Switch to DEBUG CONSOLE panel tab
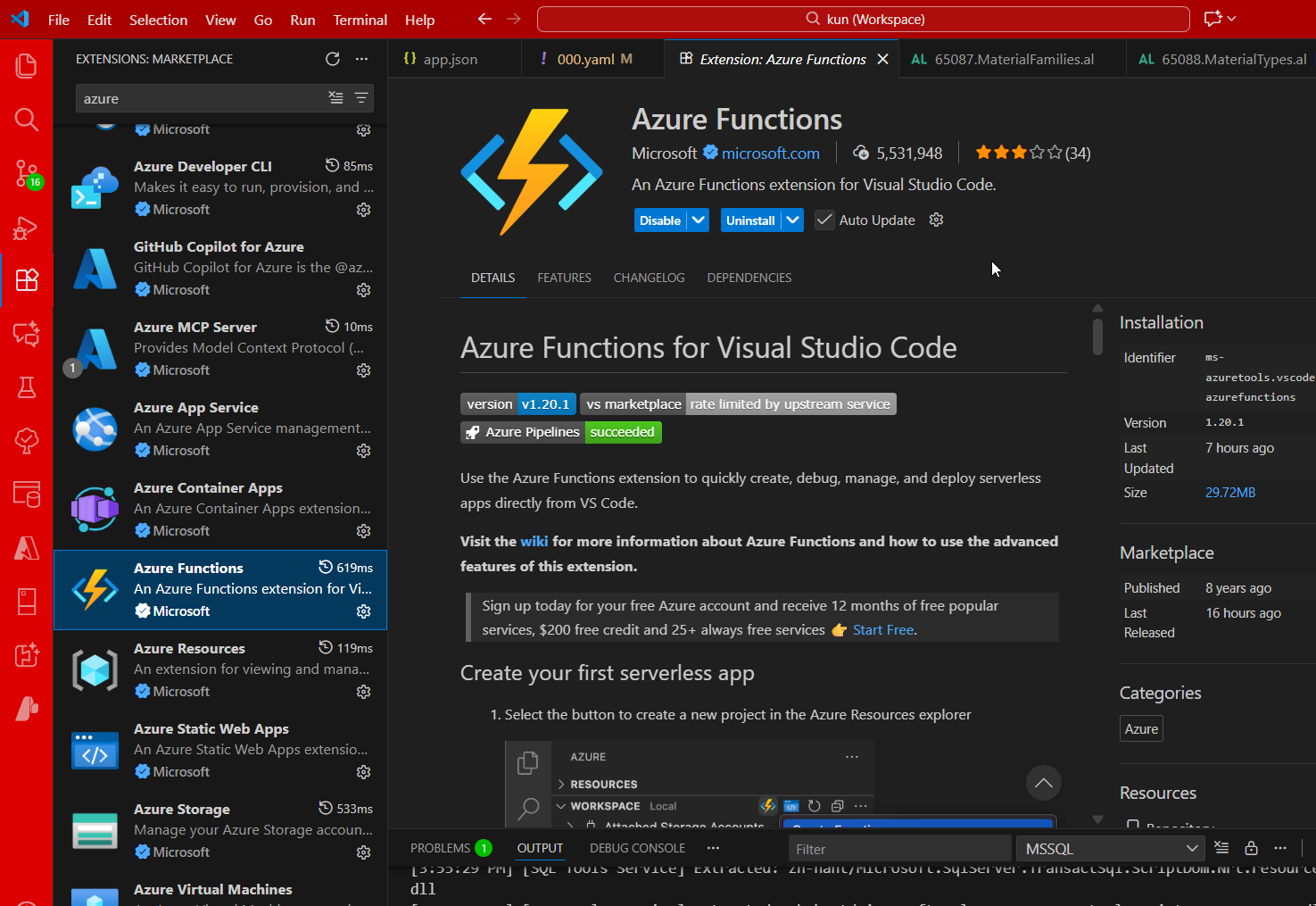This screenshot has height=906, width=1316. (637, 848)
